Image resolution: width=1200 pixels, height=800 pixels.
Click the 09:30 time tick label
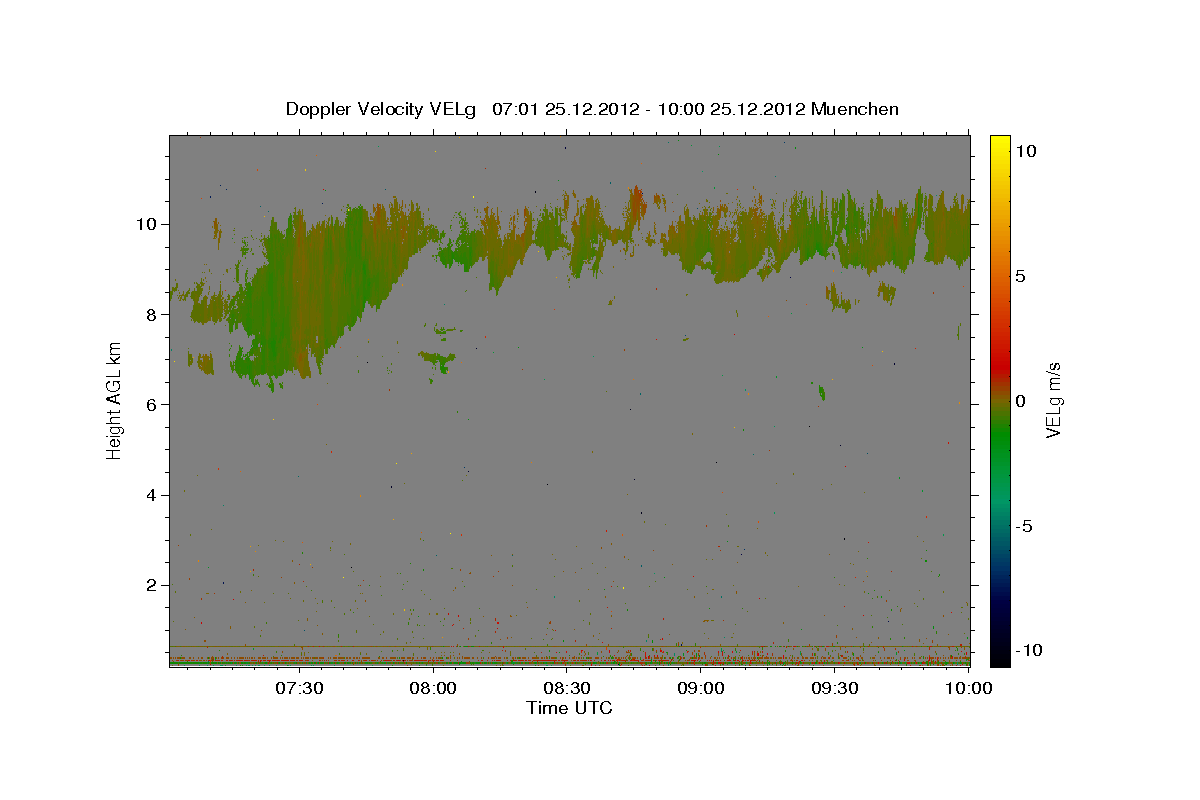coord(836,688)
